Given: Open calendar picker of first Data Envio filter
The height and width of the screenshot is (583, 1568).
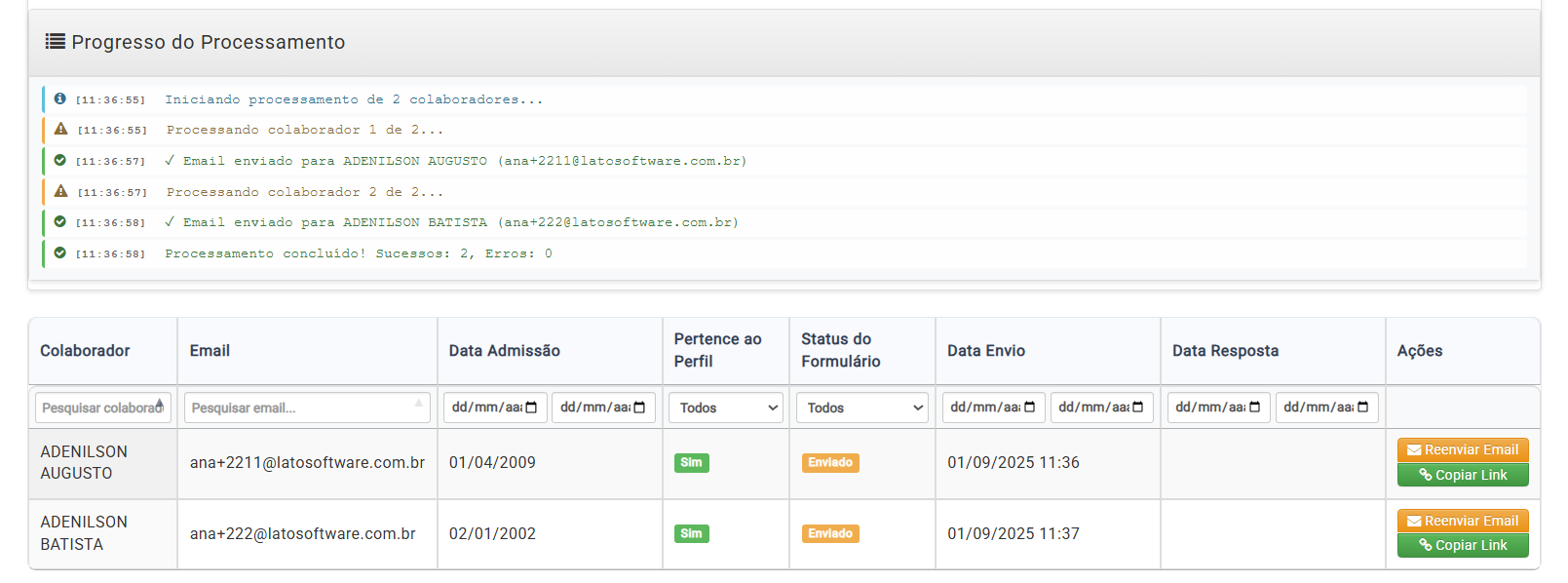Looking at the screenshot, I should pos(1029,408).
